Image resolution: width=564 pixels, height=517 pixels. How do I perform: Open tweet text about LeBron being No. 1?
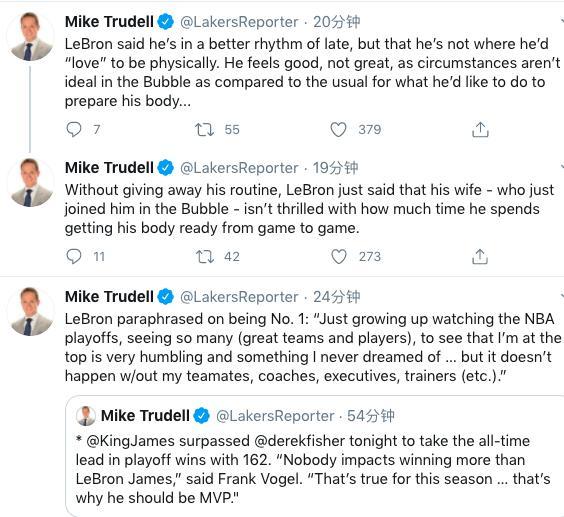click(313, 348)
